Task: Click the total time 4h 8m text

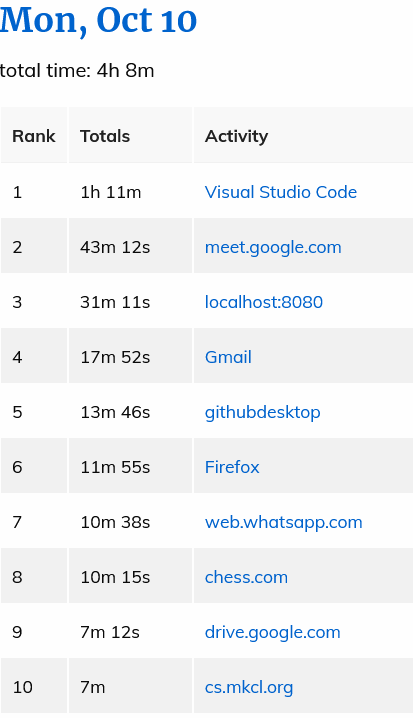Action: (x=77, y=71)
